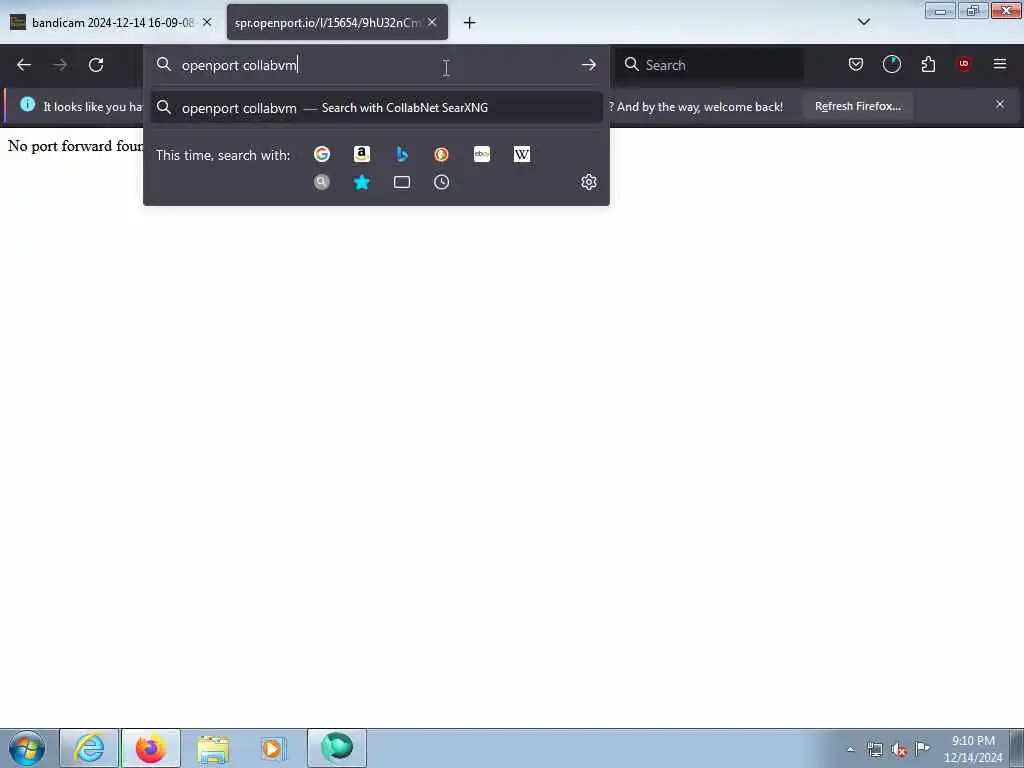
Task: Search history via the clock icon
Action: click(441, 182)
